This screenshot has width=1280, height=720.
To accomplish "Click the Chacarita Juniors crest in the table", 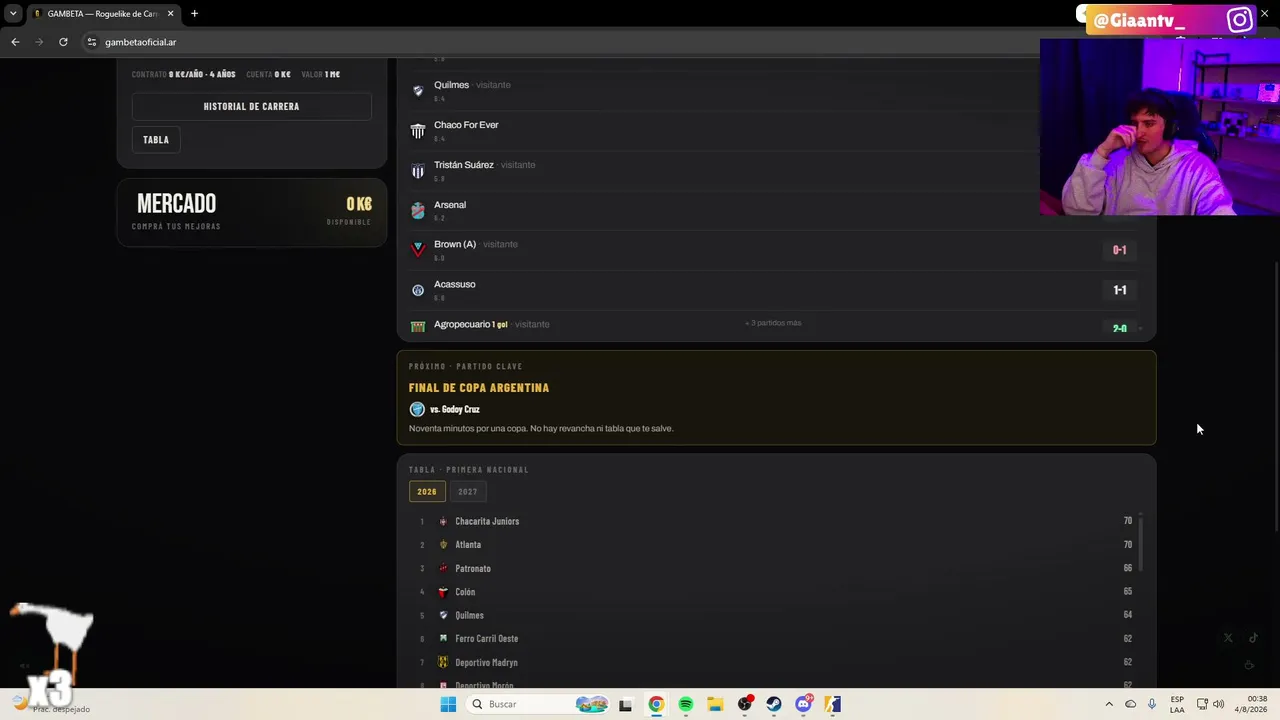I will click(443, 521).
